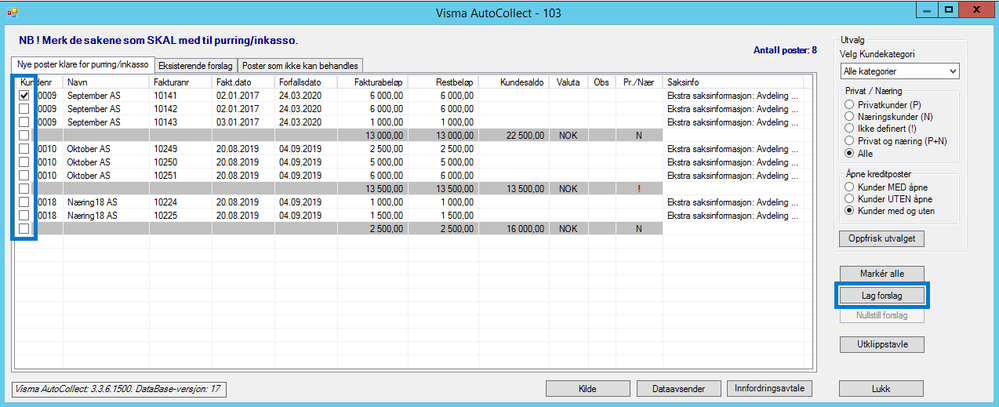This screenshot has height=407, width=999.
Task: Click the Markér alle button
Action: click(x=882, y=273)
